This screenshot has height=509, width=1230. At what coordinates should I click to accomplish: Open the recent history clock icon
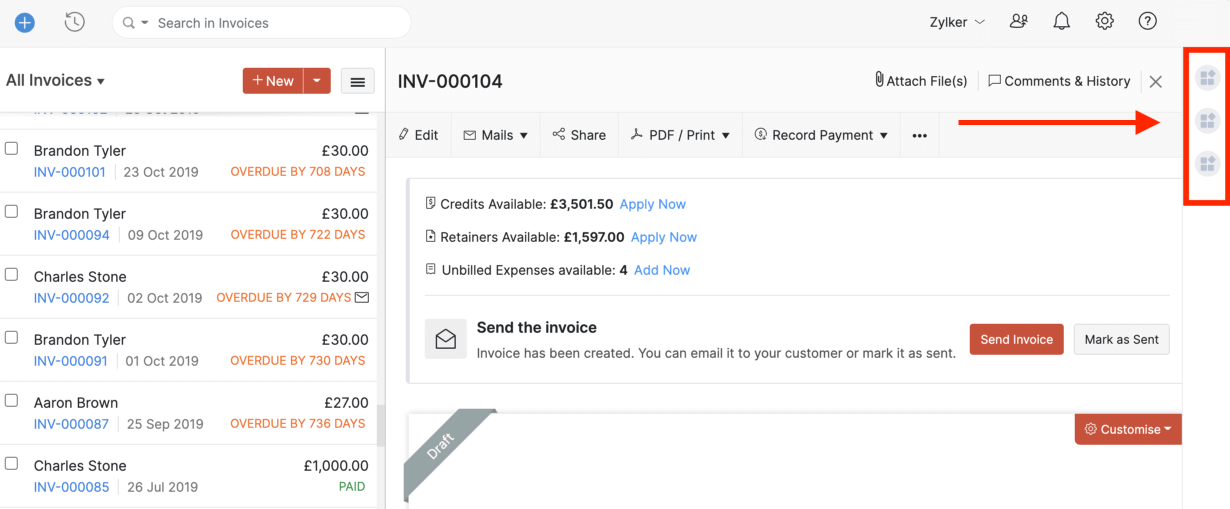pyautogui.click(x=74, y=22)
